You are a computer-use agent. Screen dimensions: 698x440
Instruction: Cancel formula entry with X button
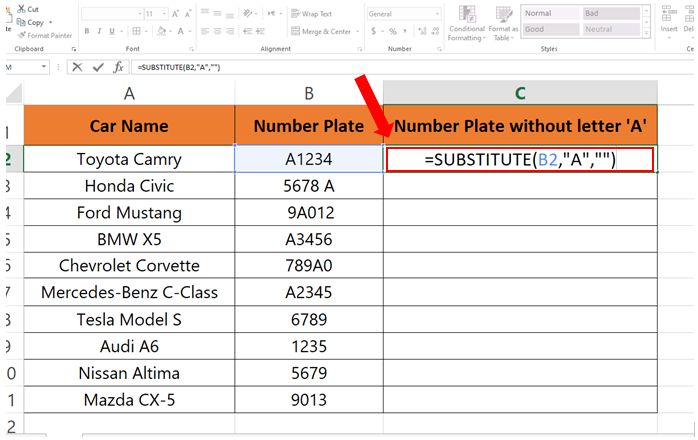(x=77, y=67)
